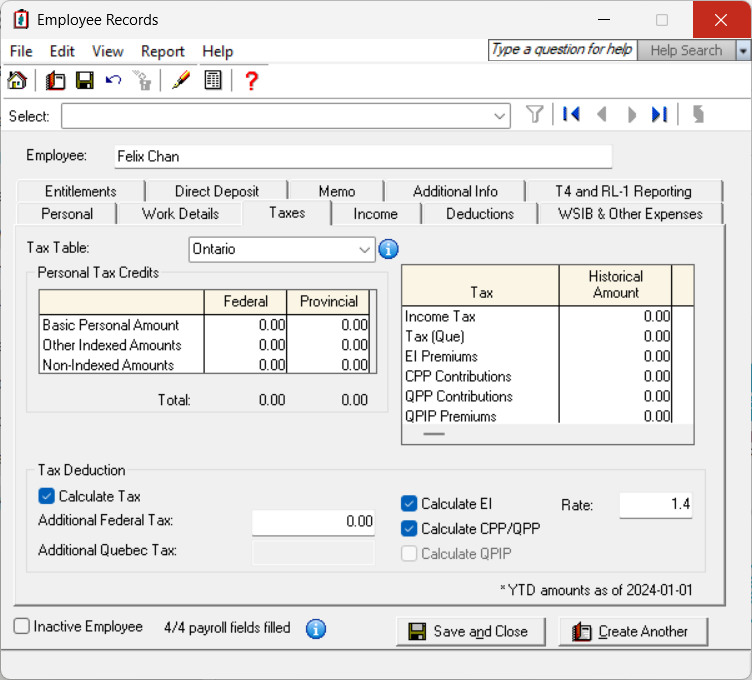This screenshot has width=752, height=680.
Task: Open the File menu
Action: [21, 51]
